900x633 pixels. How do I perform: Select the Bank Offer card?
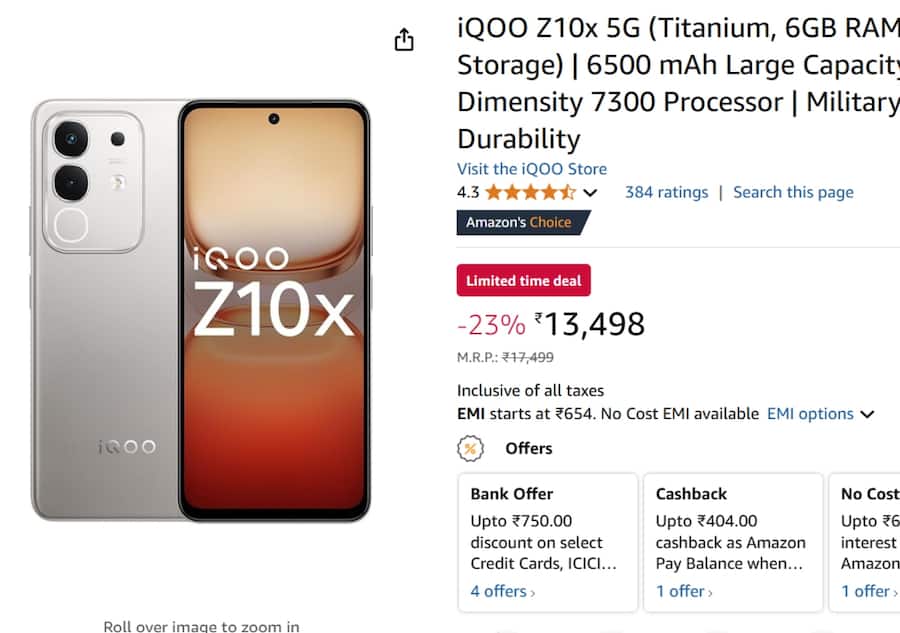tap(547, 540)
